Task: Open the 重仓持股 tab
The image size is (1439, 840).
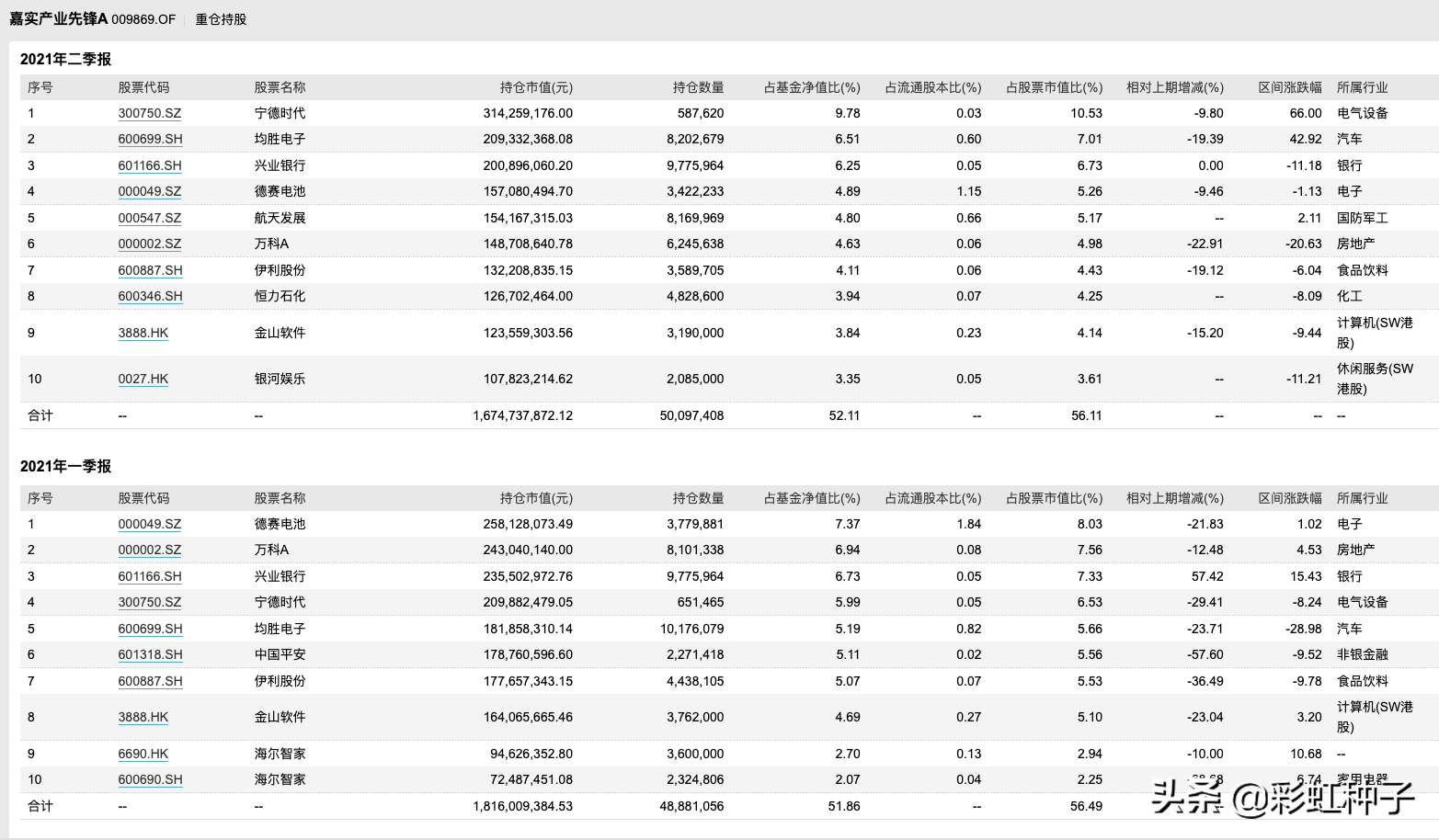Action: point(221,19)
